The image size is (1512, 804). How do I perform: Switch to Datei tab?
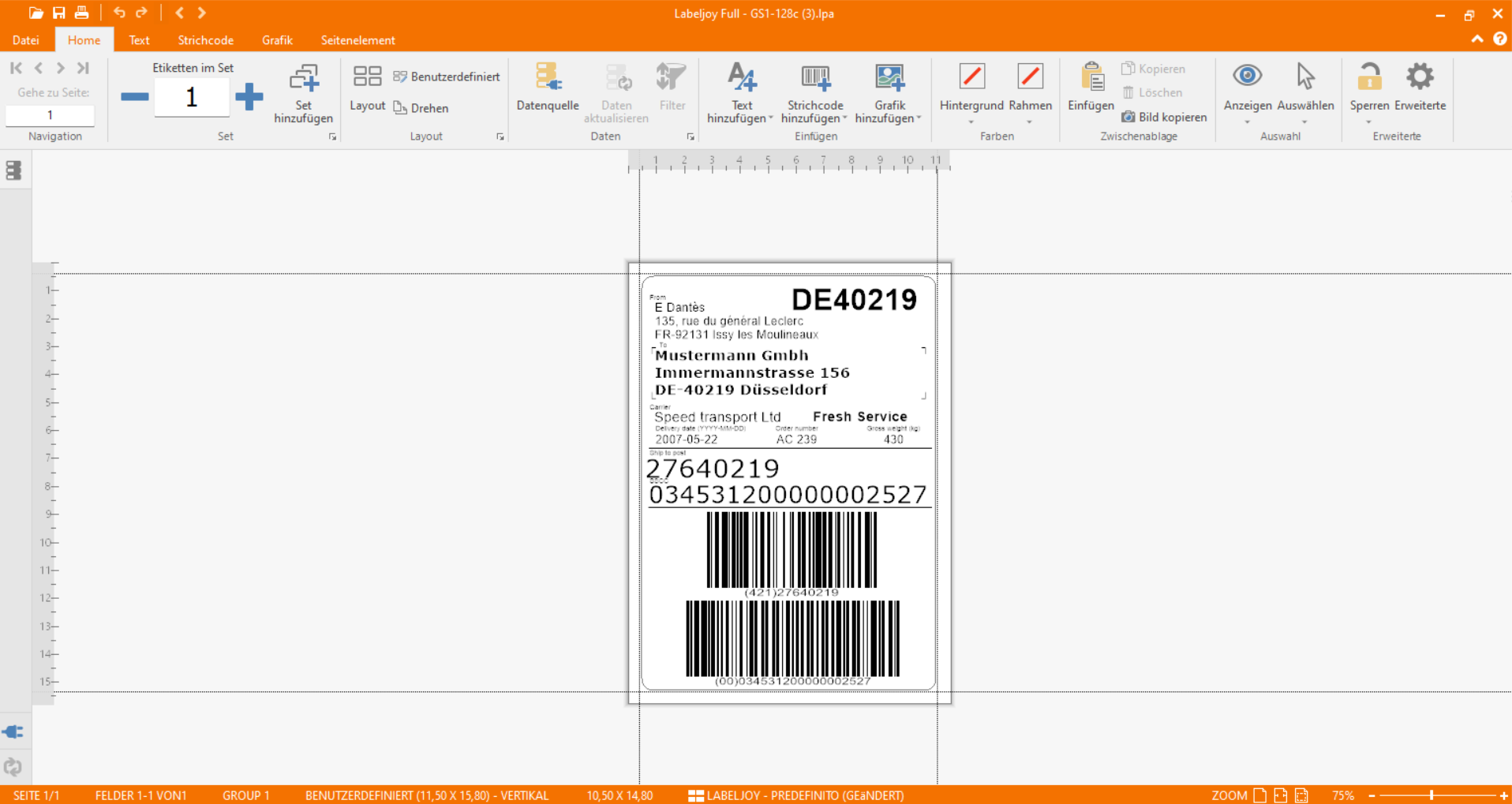26,40
